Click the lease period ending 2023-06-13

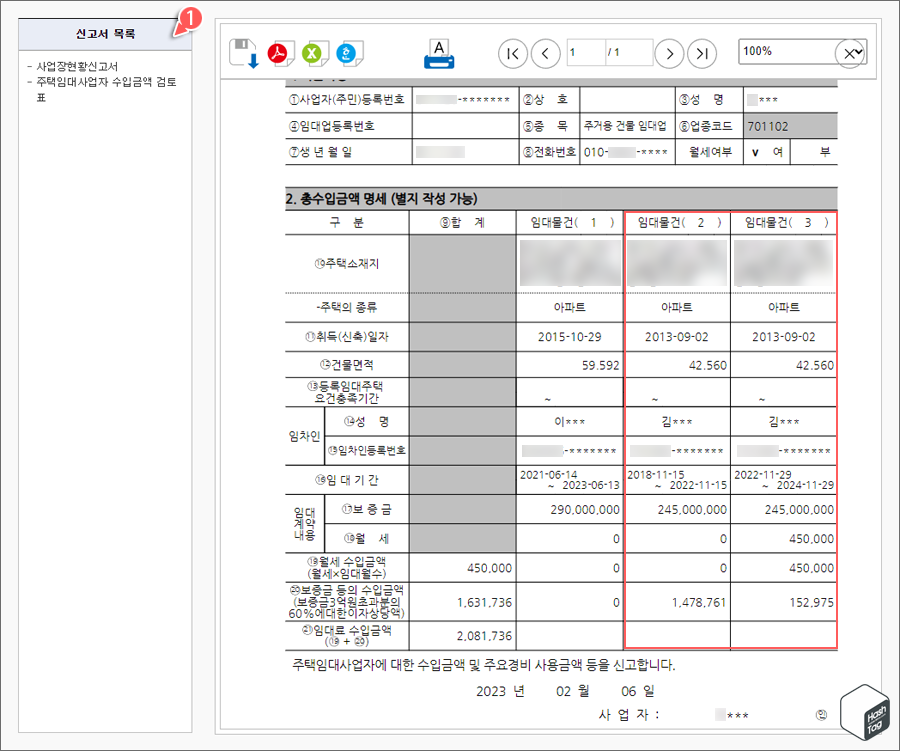pyautogui.click(x=591, y=485)
